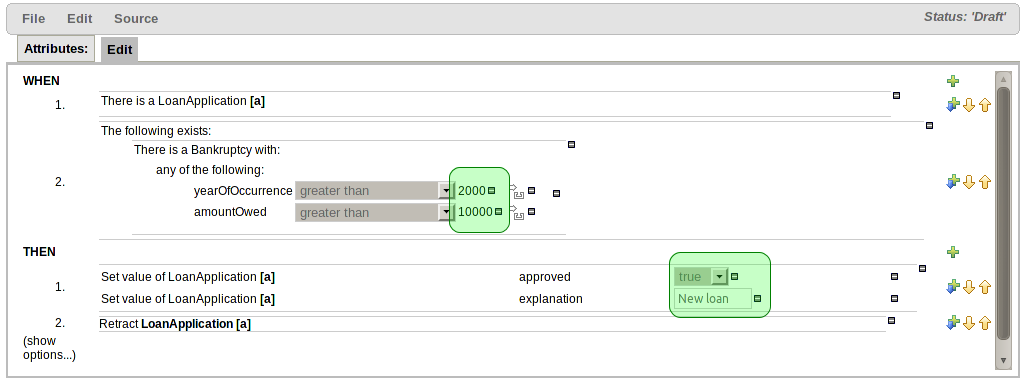Remove the yearOfOccurrence constraint
1024x381 pixels.
click(532, 191)
